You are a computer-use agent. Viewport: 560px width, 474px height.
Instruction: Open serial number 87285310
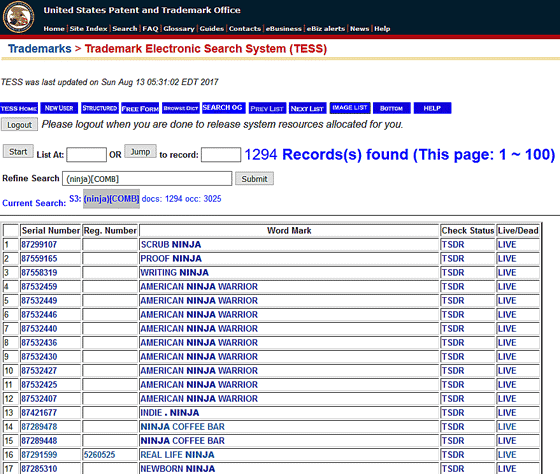tap(39, 469)
